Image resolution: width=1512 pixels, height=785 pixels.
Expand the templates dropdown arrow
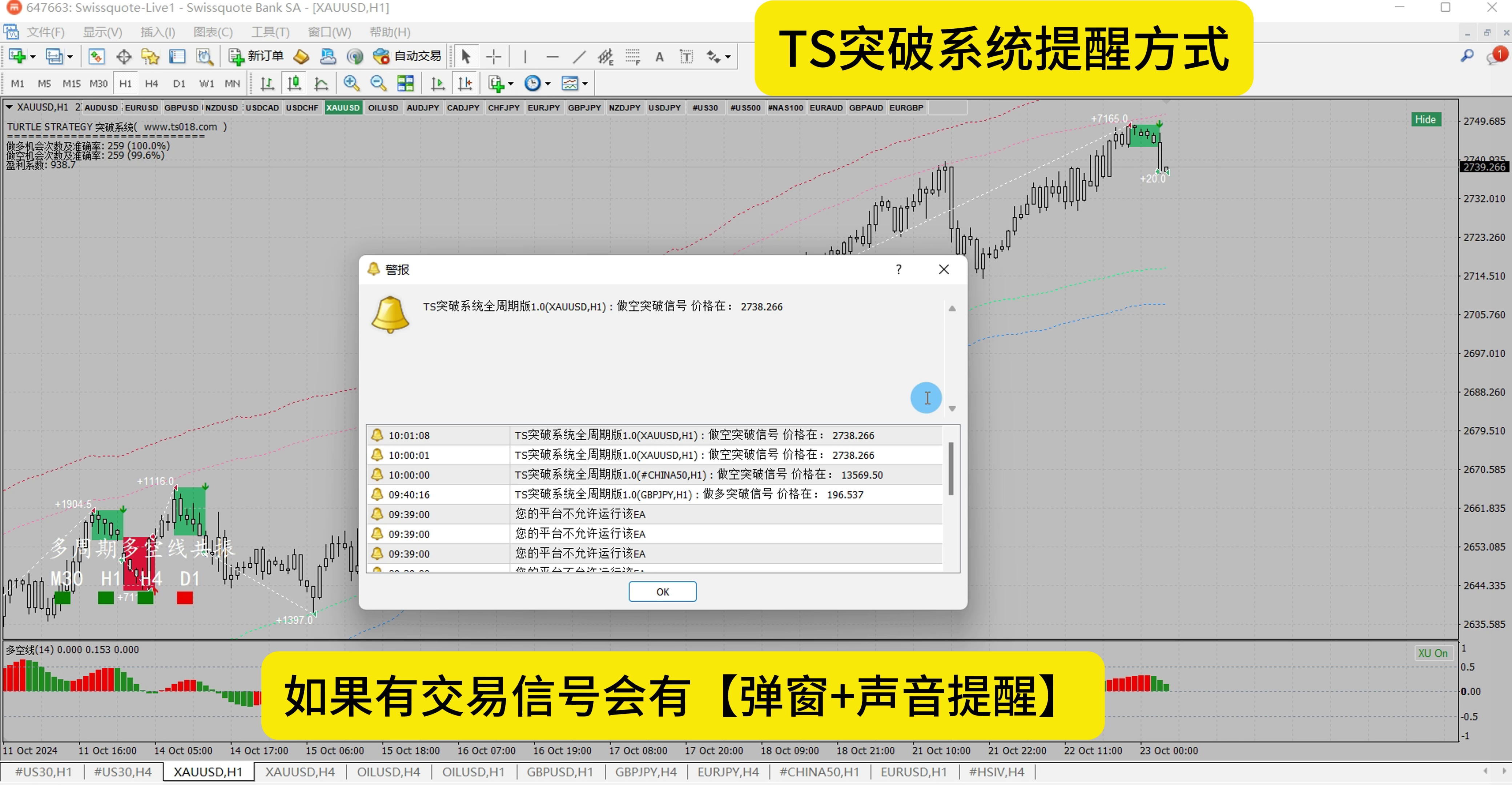tap(585, 84)
